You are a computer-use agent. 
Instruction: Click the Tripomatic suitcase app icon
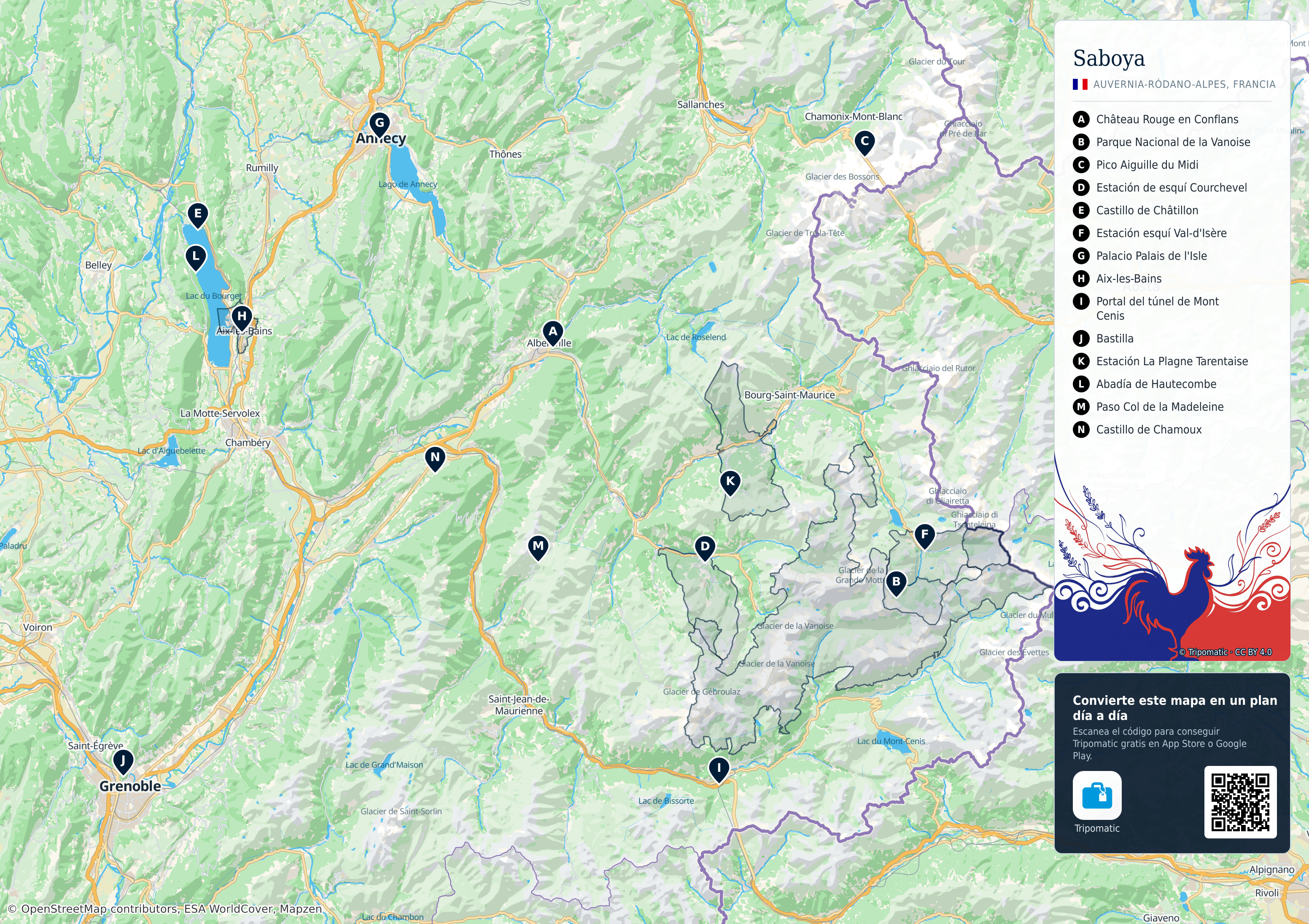coord(1096,795)
